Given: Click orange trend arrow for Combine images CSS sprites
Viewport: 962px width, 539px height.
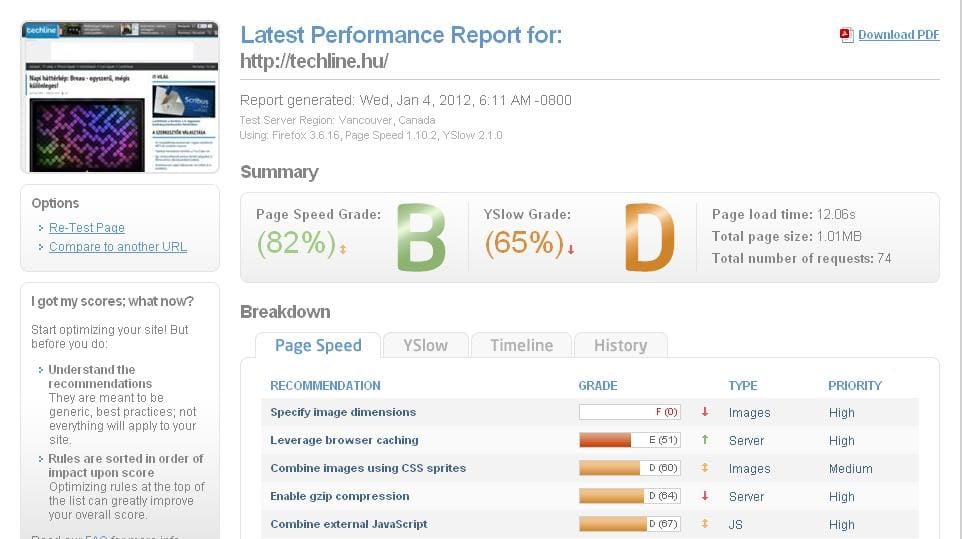Looking at the screenshot, I should pyautogui.click(x=705, y=468).
